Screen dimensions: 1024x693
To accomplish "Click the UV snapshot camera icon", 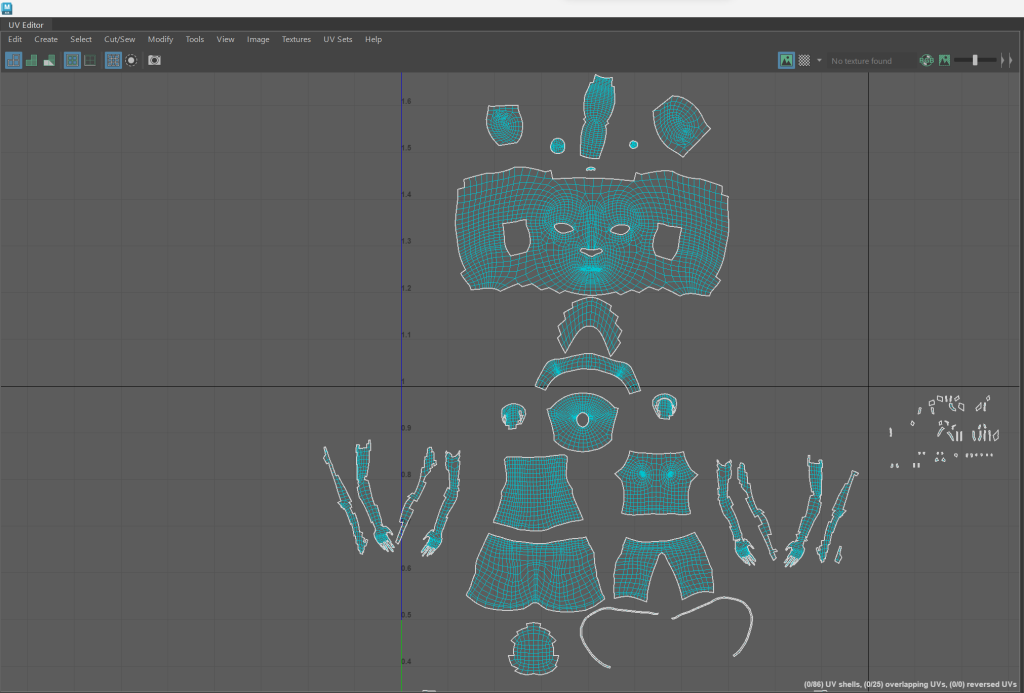I will [x=154, y=60].
